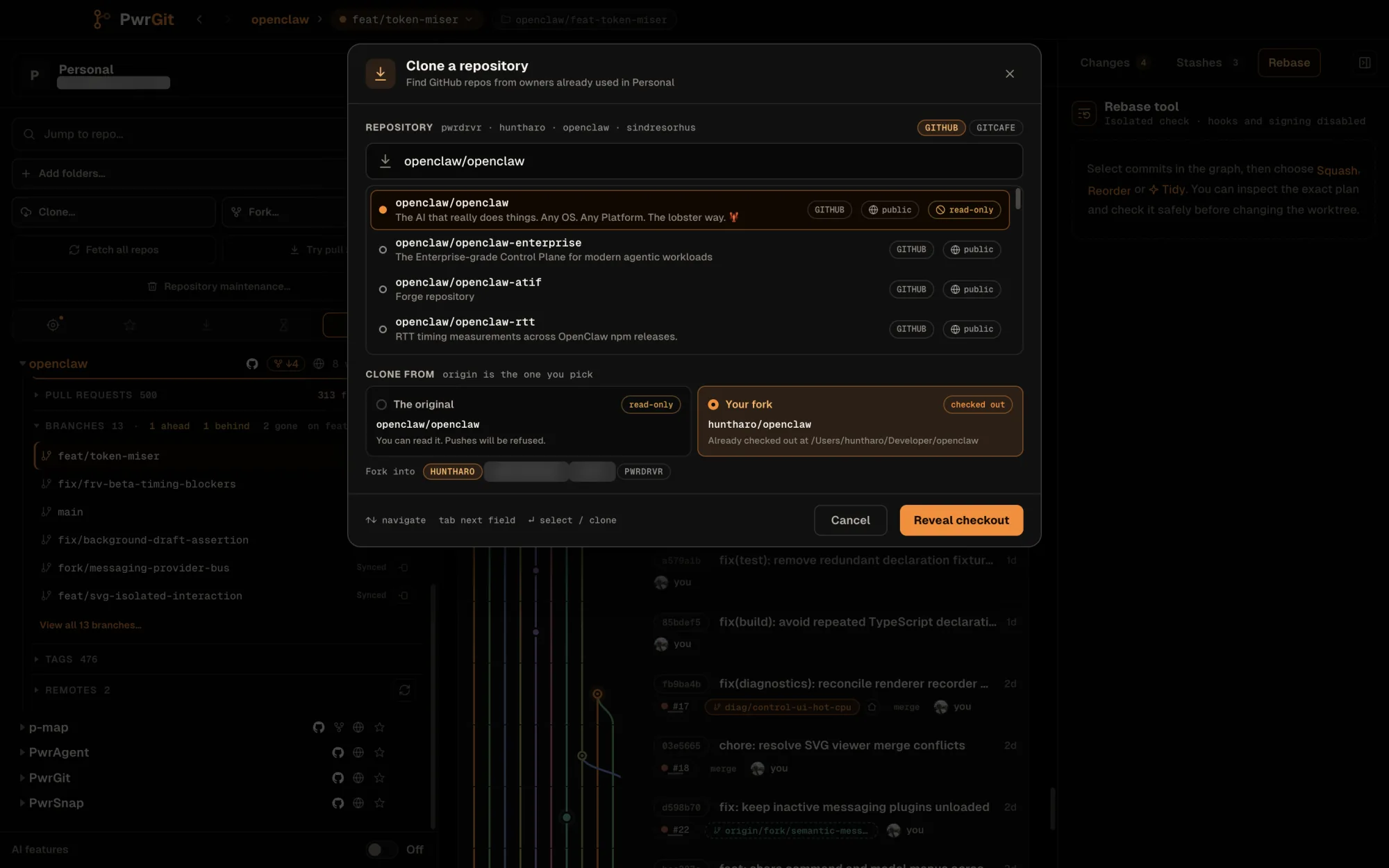Expand PULL REQUESTS section
The width and height of the screenshot is (1389, 868).
37,395
